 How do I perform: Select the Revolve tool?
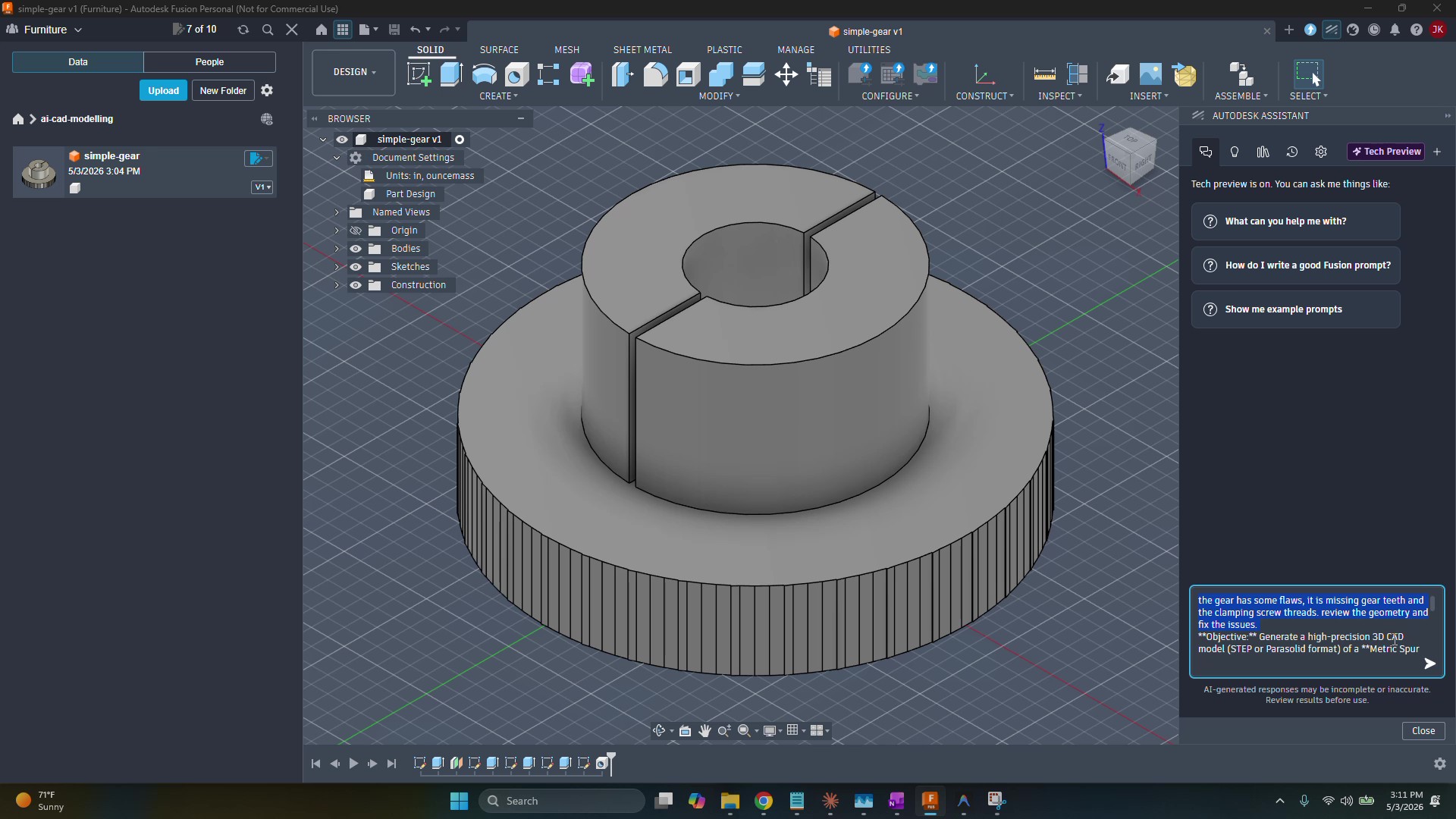[x=484, y=74]
